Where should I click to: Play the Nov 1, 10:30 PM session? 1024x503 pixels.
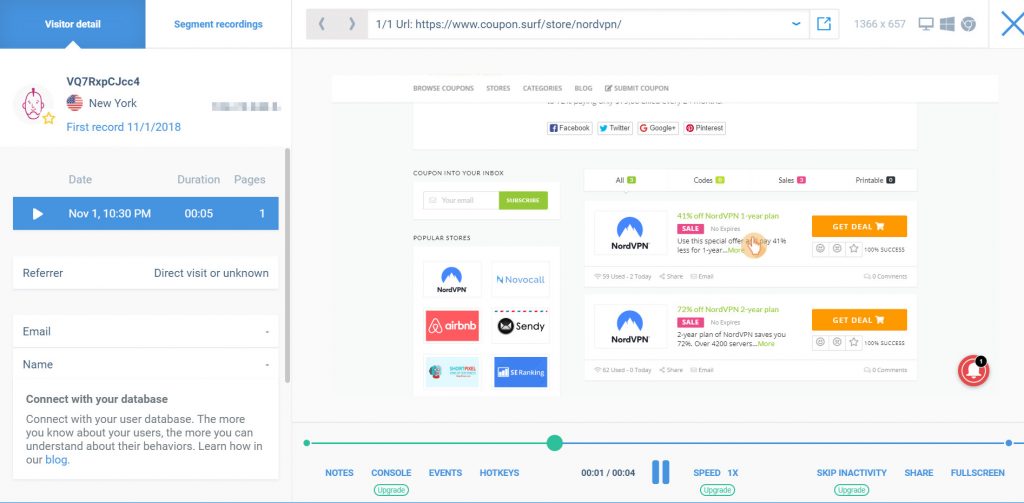click(x=38, y=214)
